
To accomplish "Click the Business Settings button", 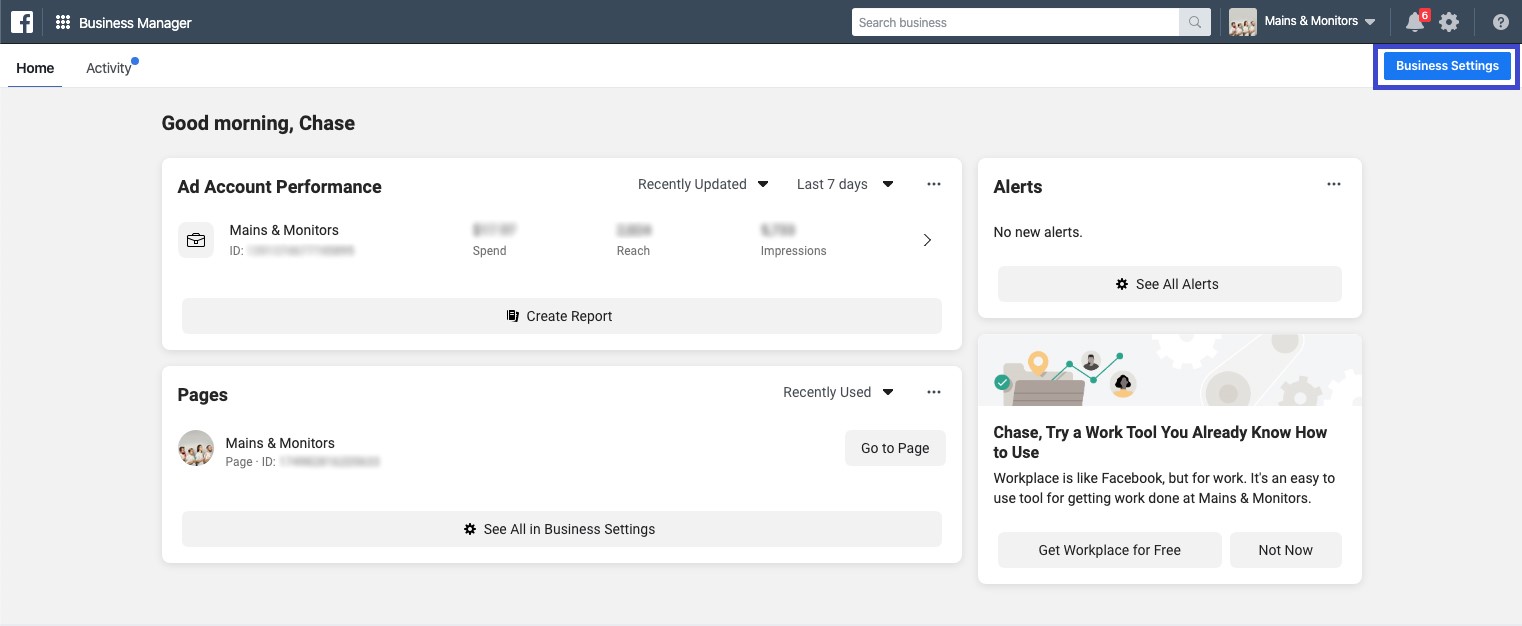I will coord(1447,66).
